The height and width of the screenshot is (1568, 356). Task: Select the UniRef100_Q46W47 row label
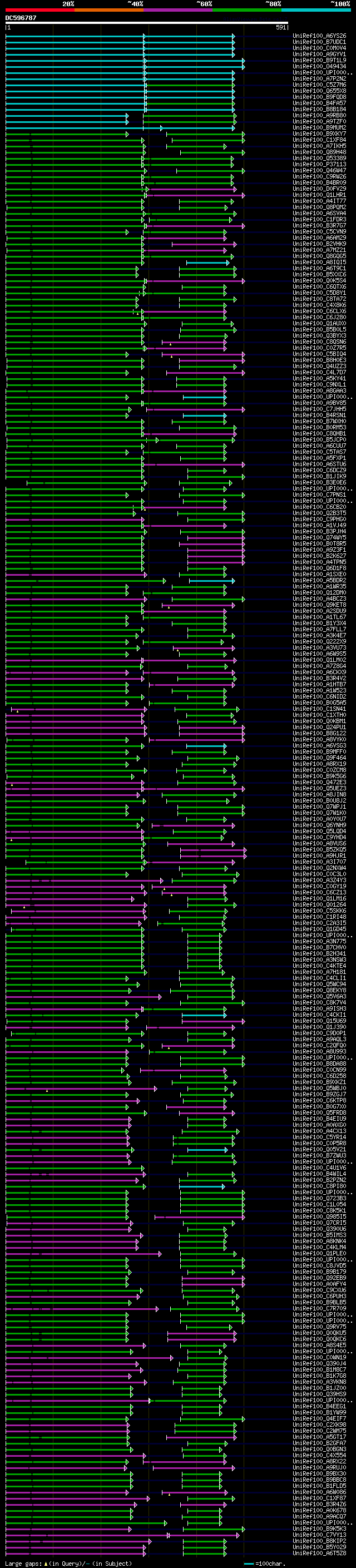click(x=319, y=170)
